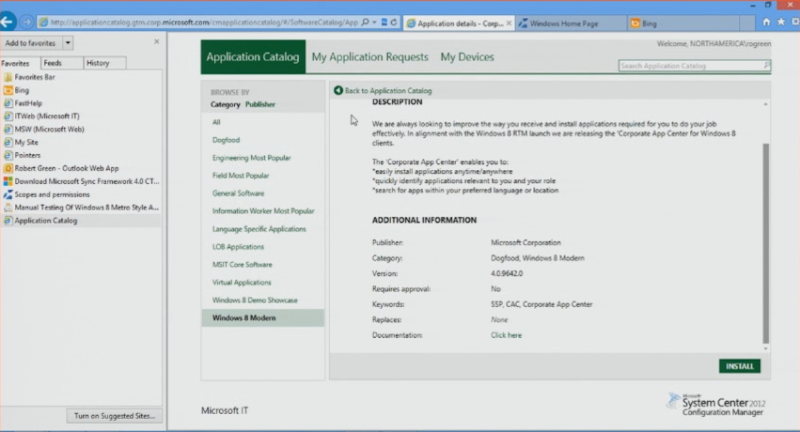This screenshot has height=432, width=800.
Task: Switch to the Bing browser tab
Action: coord(684,23)
